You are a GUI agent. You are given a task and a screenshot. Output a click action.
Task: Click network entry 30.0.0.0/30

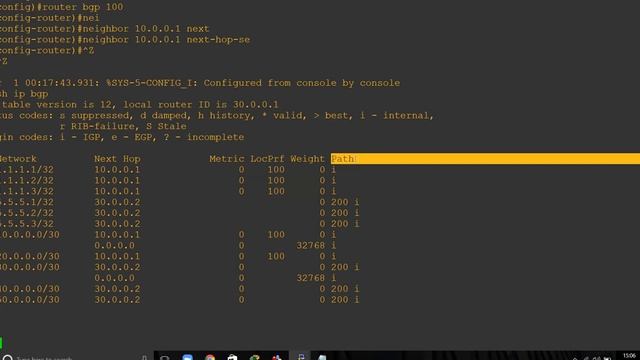pyautogui.click(x=30, y=267)
